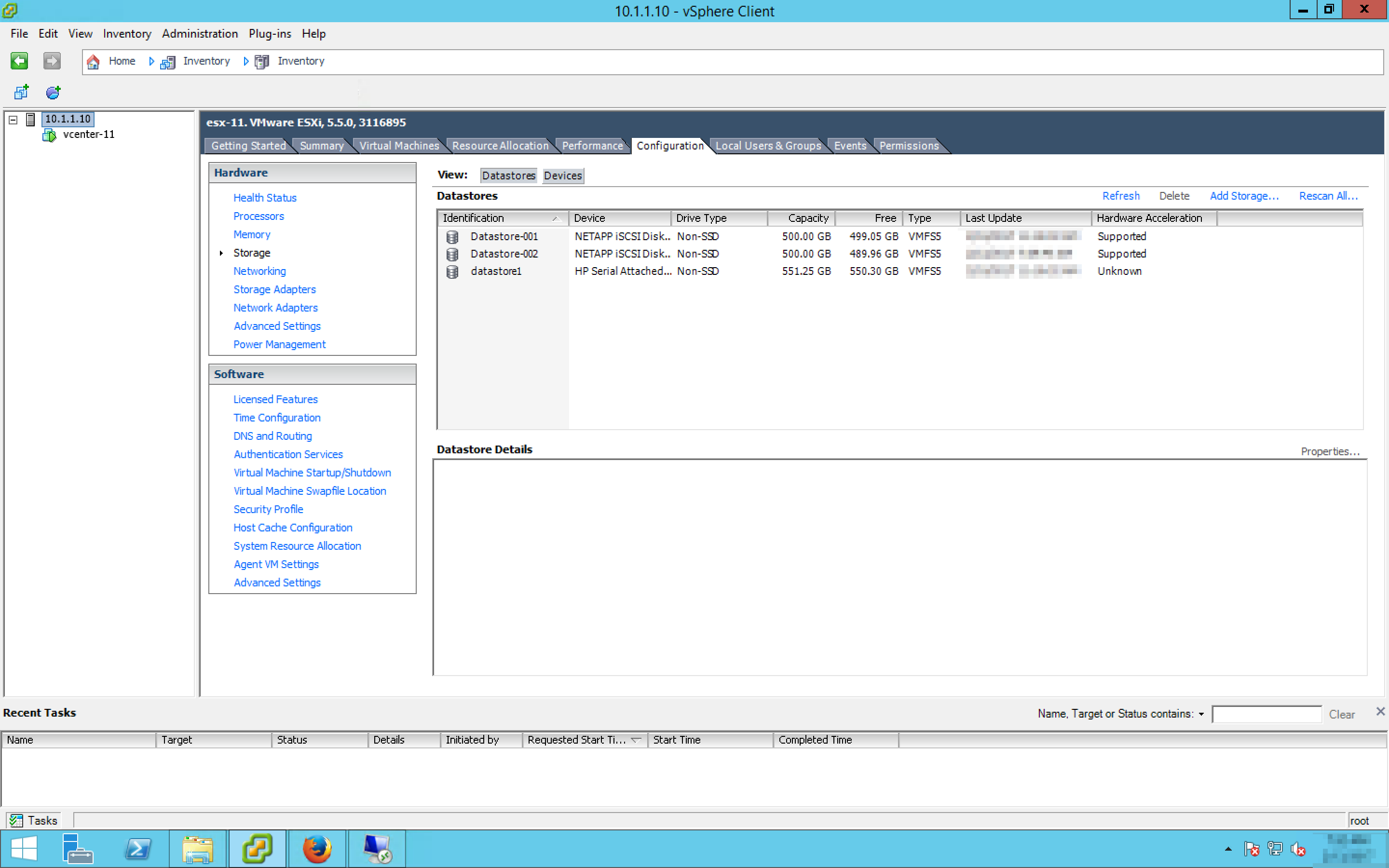Open the recent tasks filter dropdown arrow
Screen dimensions: 1389x868
[1201, 714]
